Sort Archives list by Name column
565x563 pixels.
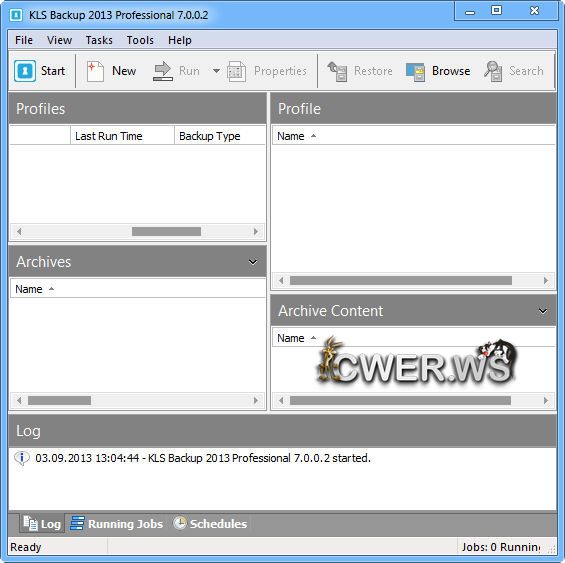(x=138, y=289)
